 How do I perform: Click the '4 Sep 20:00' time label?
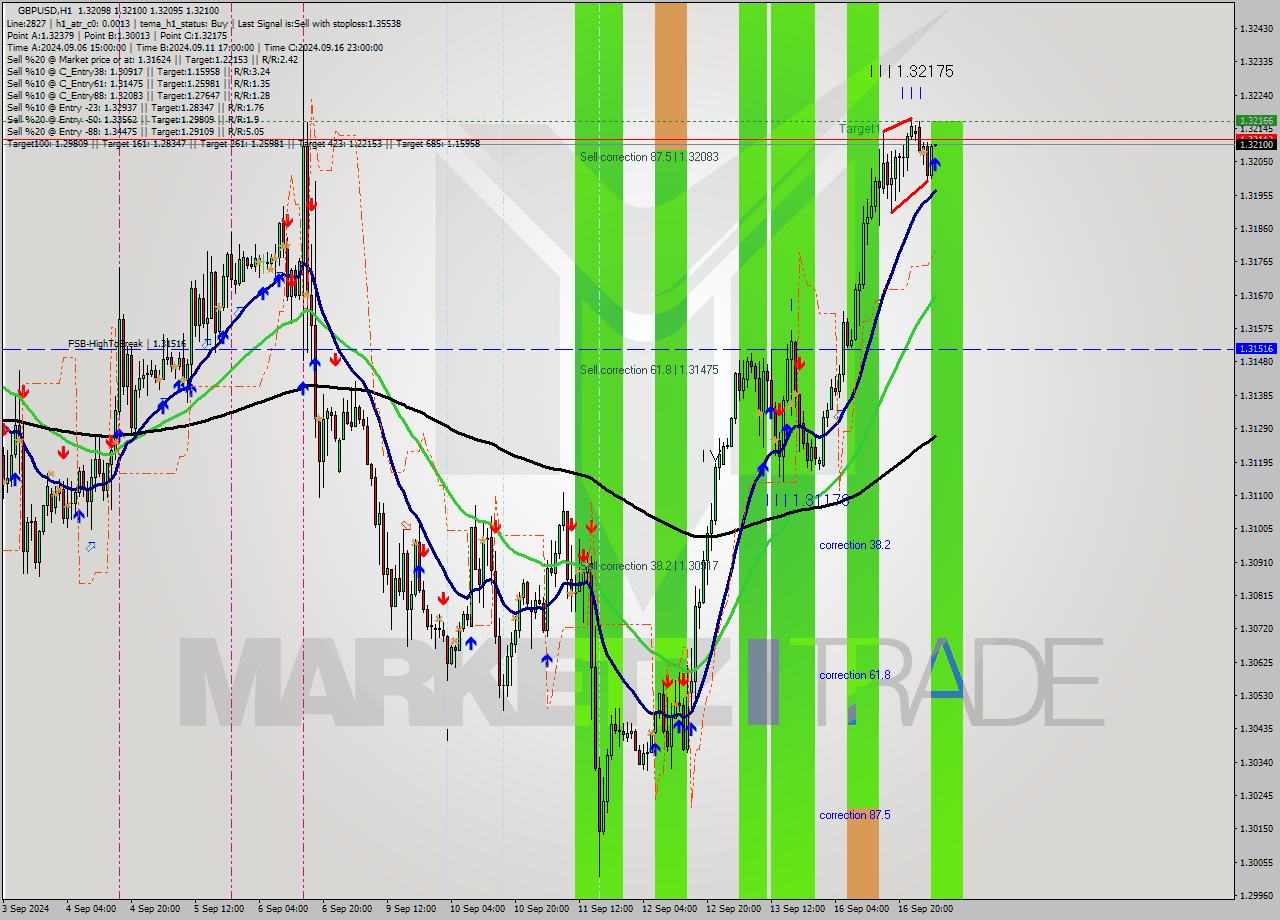point(153,909)
